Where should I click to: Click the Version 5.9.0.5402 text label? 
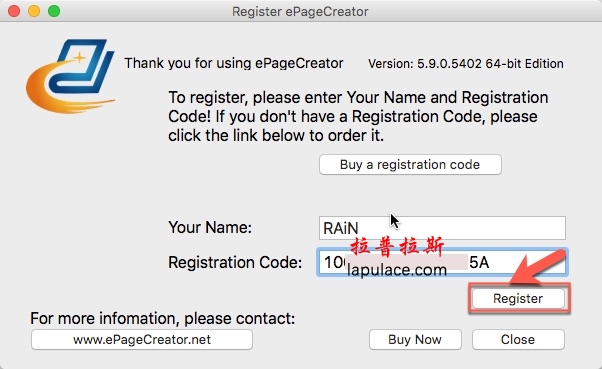(466, 64)
